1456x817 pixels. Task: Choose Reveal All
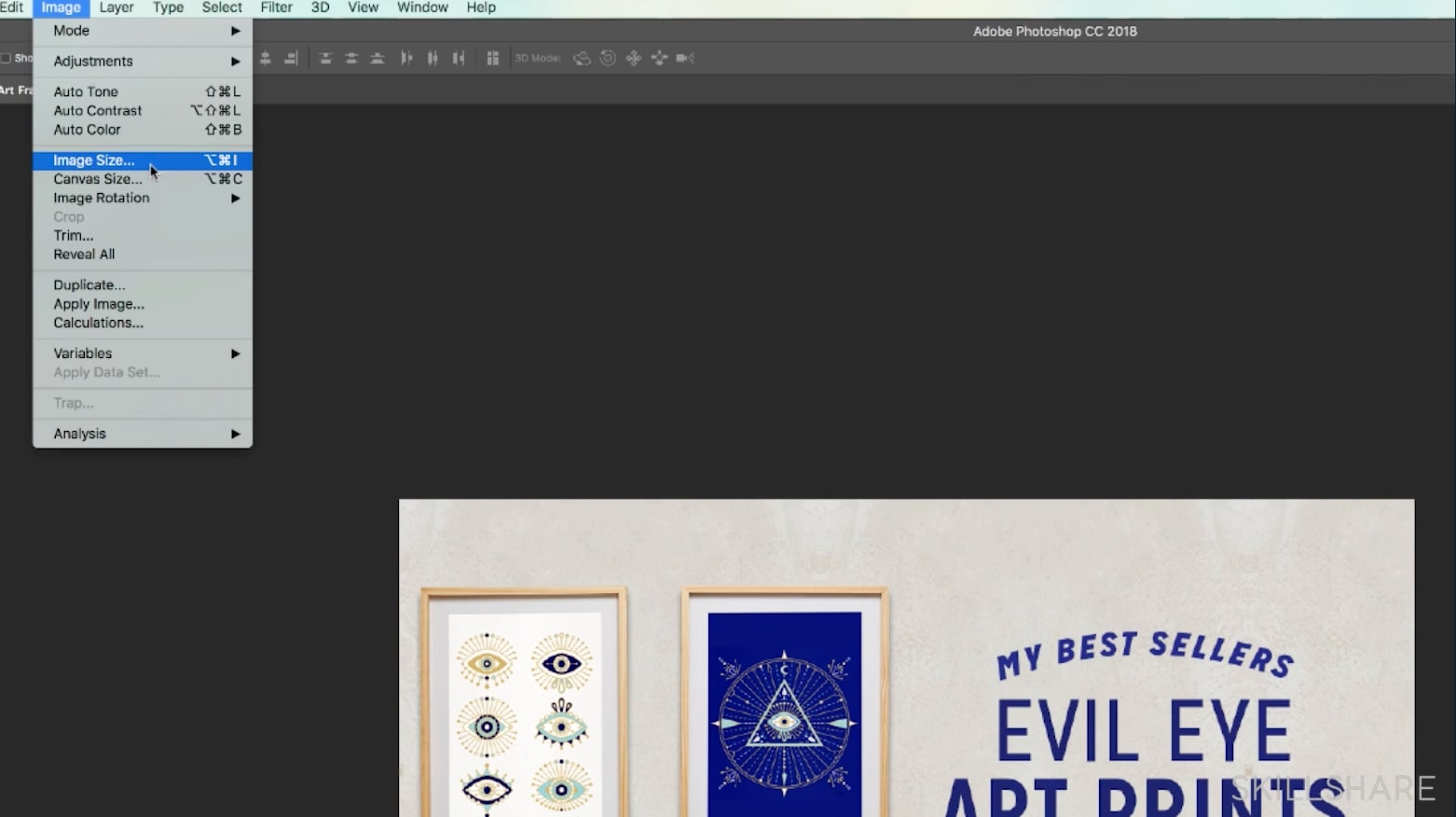tap(142, 254)
